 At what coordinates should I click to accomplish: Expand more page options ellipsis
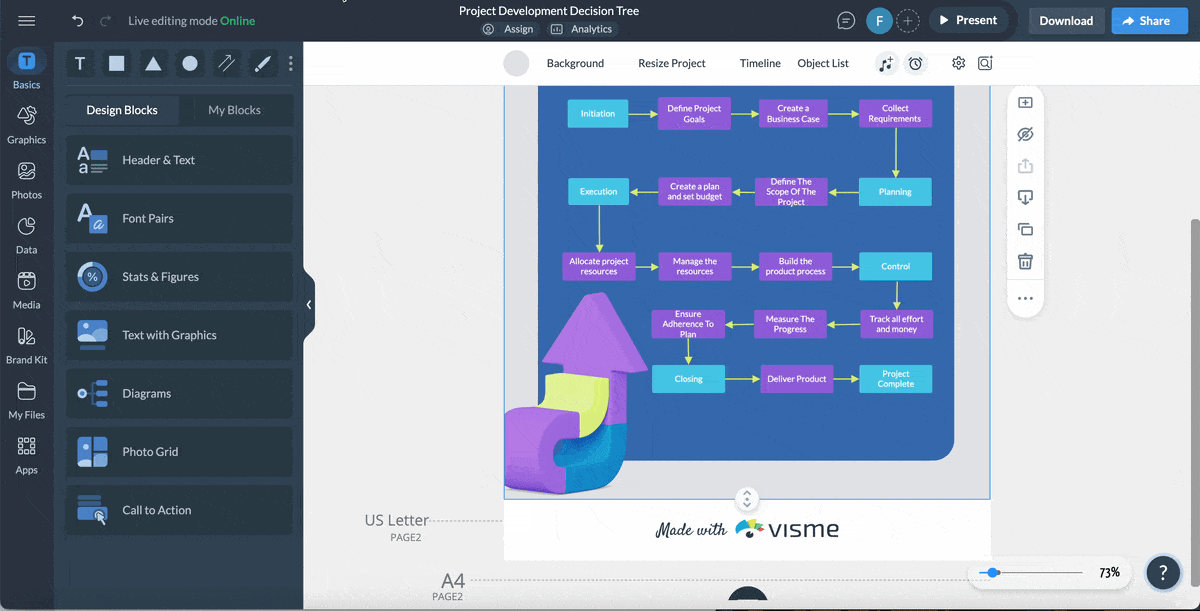[1025, 298]
